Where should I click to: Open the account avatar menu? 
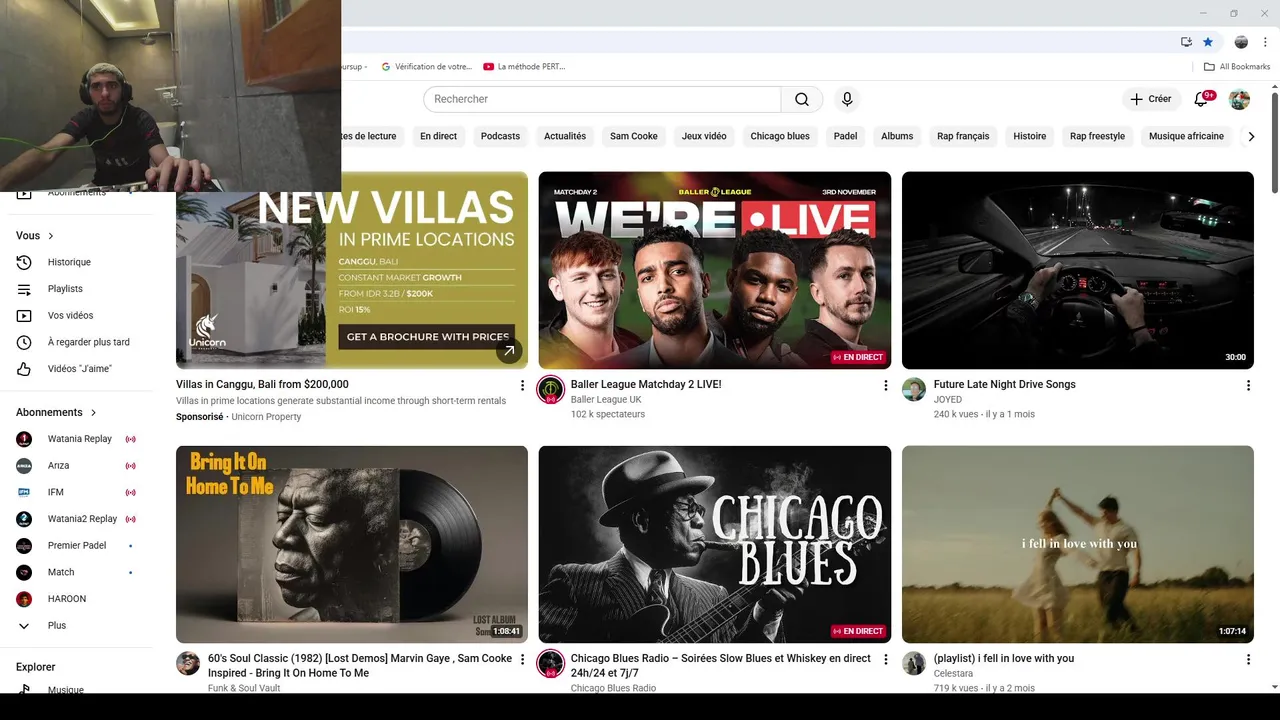pos(1239,99)
